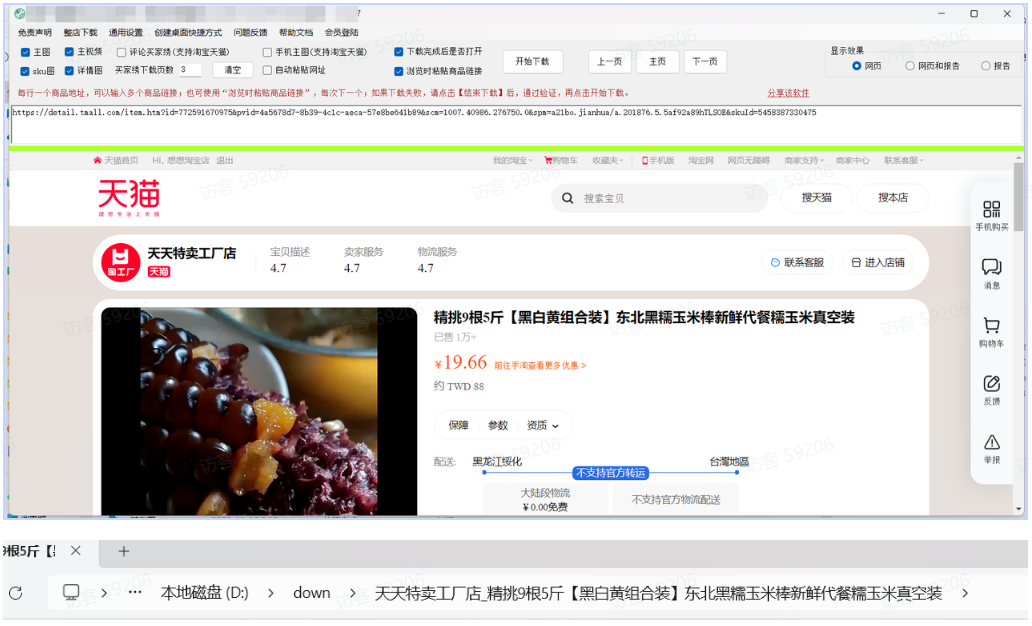Open the 帮助文档 menu
This screenshot has height=626, width=1032.
(x=296, y=32)
